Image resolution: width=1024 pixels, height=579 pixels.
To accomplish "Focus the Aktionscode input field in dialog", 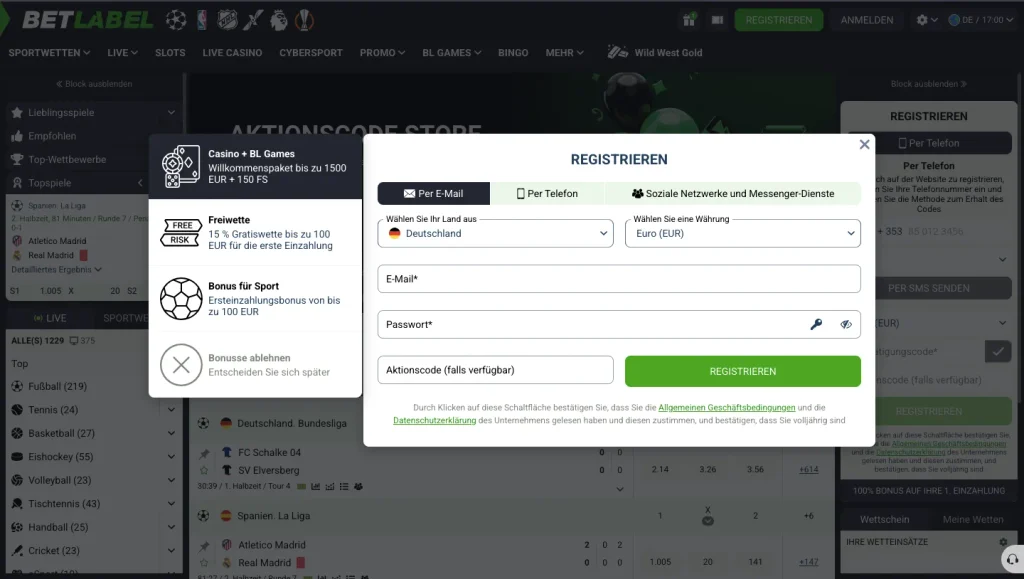I will (x=496, y=370).
